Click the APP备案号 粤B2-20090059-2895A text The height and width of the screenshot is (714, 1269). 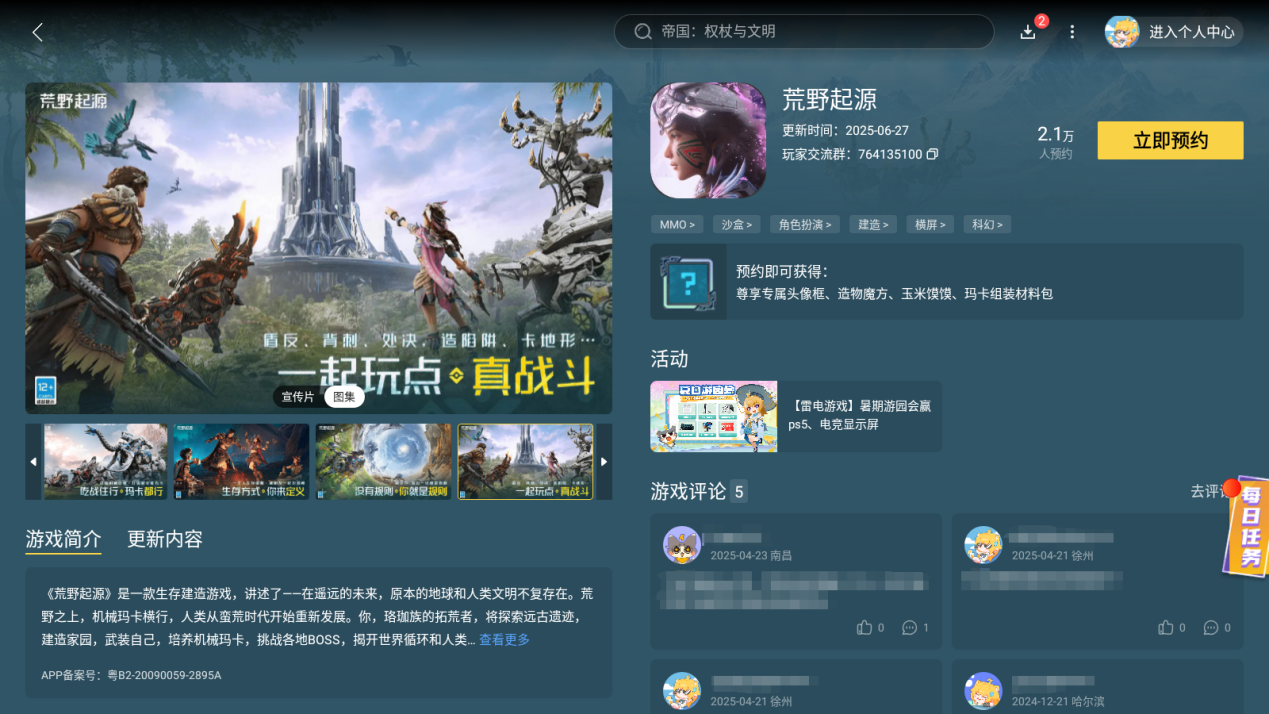131,676
